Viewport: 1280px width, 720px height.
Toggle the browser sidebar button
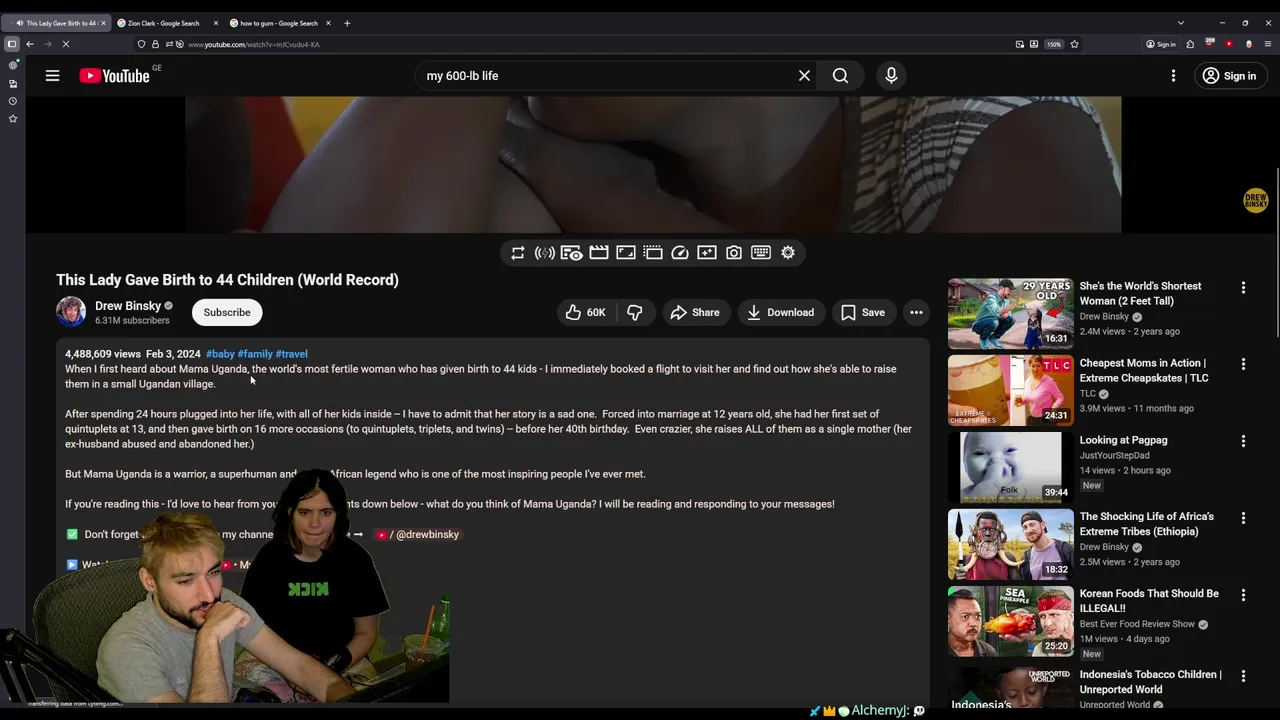(12, 44)
